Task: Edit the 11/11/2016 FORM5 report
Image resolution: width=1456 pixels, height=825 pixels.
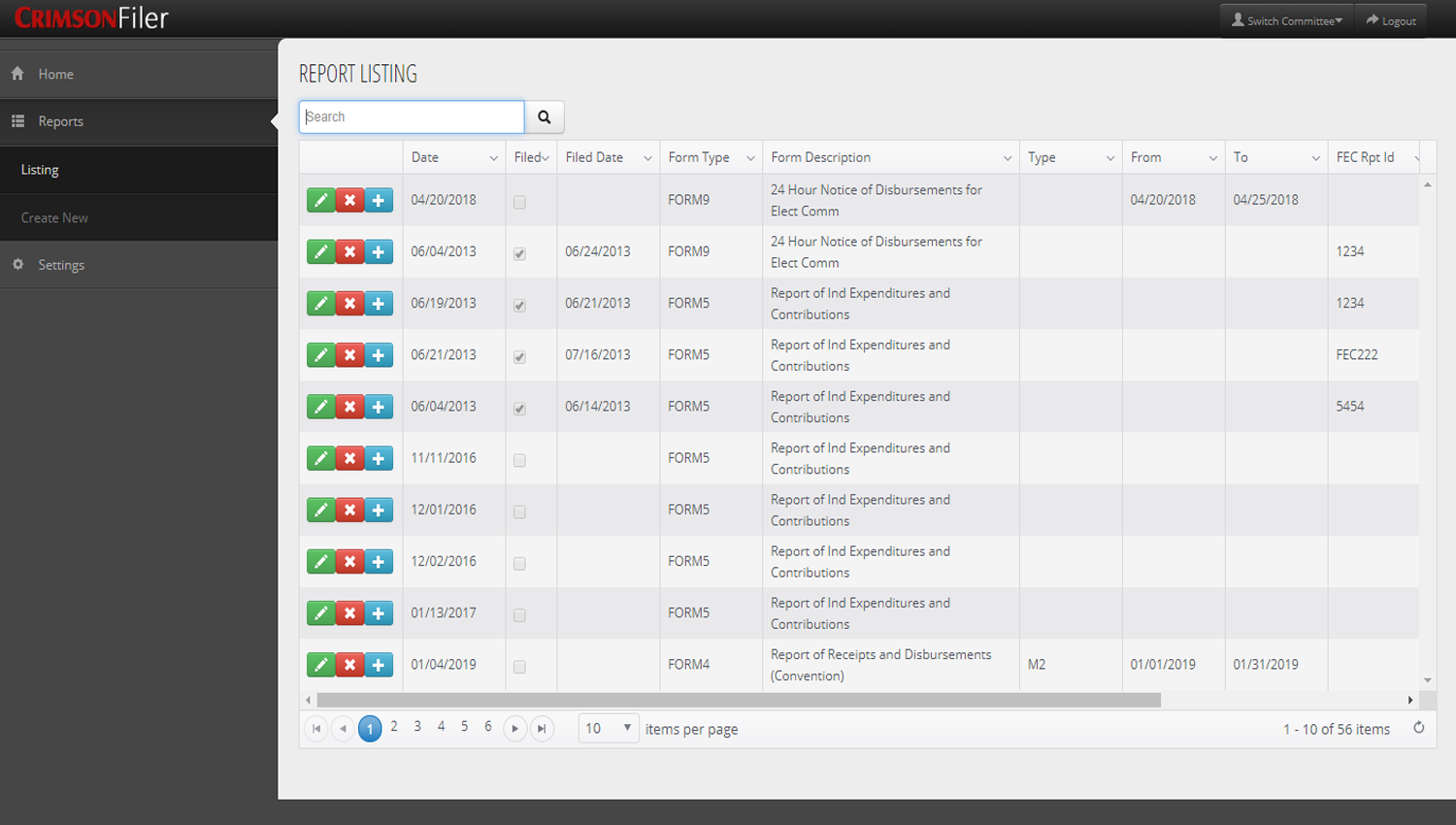Action: (x=320, y=458)
